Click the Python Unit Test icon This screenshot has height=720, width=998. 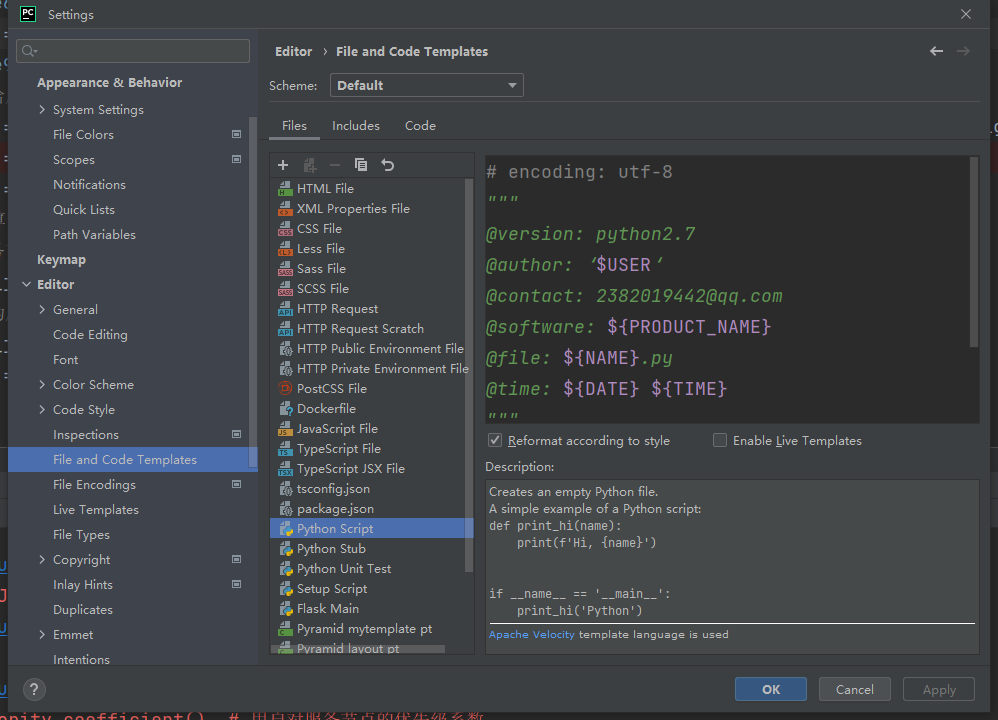click(x=286, y=568)
